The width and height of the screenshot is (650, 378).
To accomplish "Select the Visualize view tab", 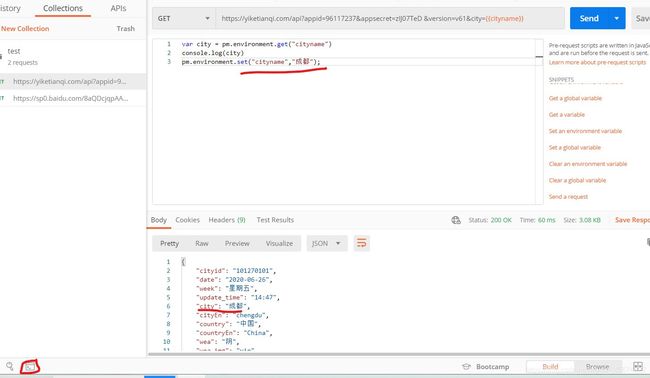I will (279, 243).
